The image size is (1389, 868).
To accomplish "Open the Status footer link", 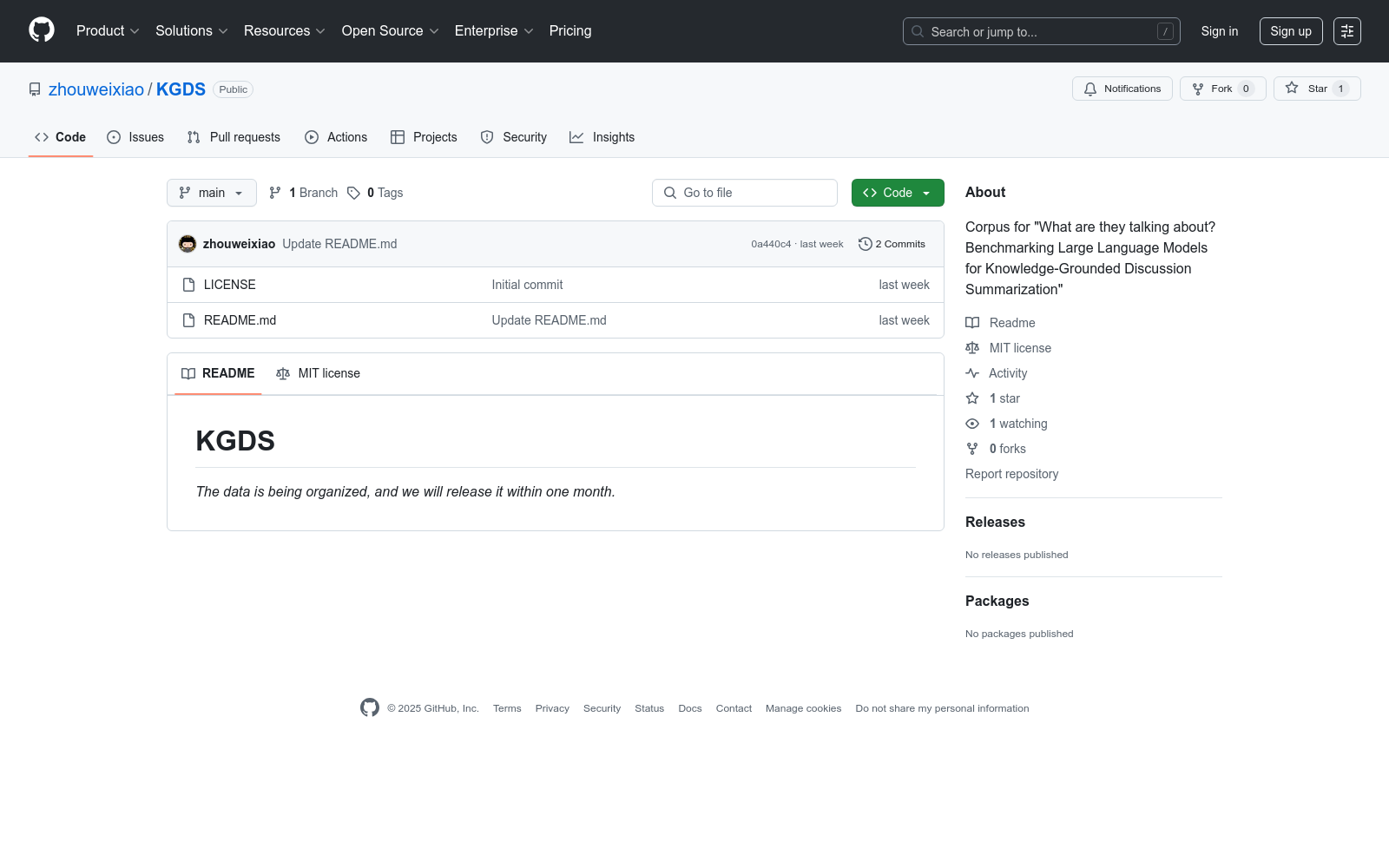I will click(649, 708).
